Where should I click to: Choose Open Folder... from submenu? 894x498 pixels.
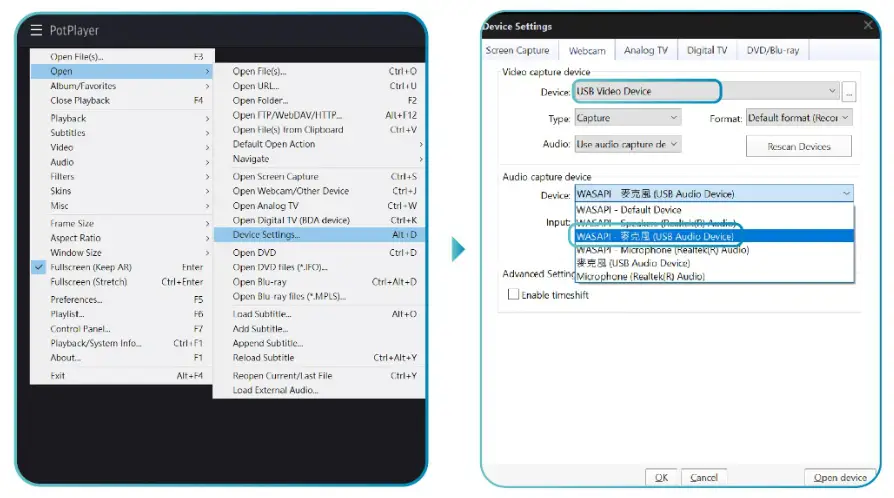pos(319,100)
